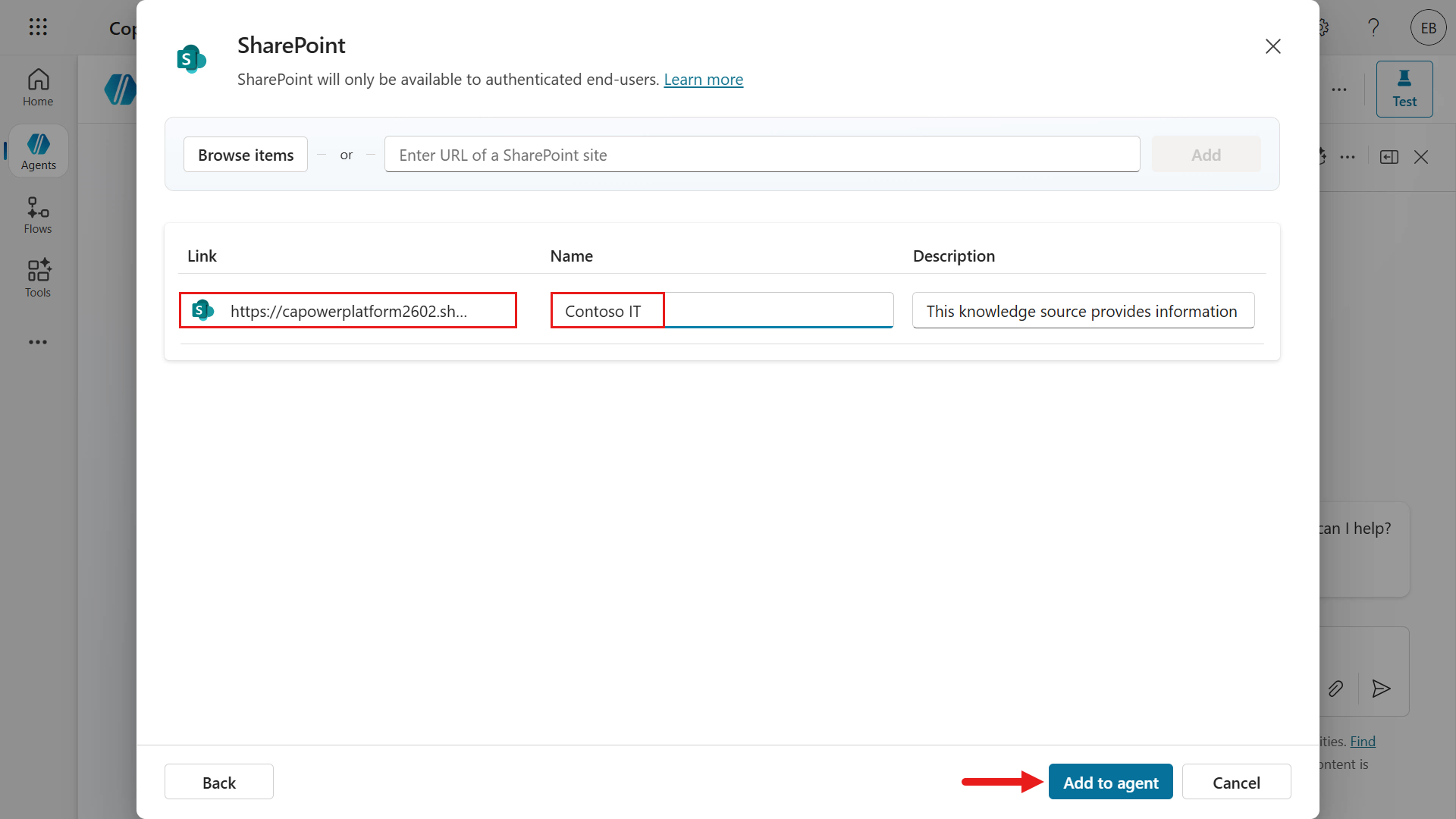Click the Browse items button

coord(245,154)
